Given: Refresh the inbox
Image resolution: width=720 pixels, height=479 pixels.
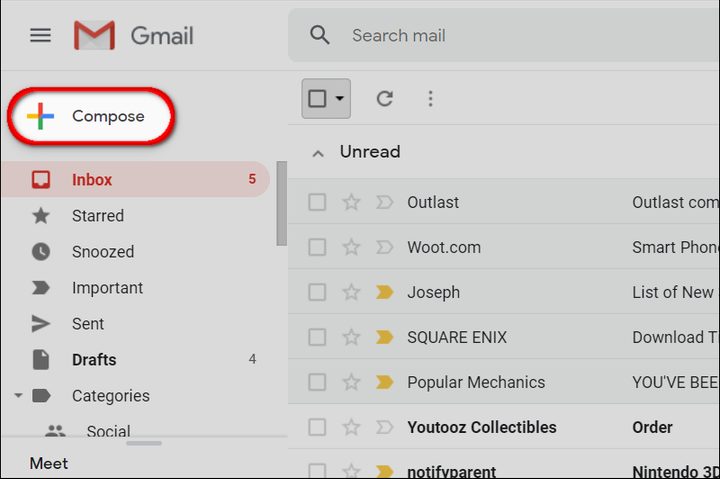Looking at the screenshot, I should point(384,98).
